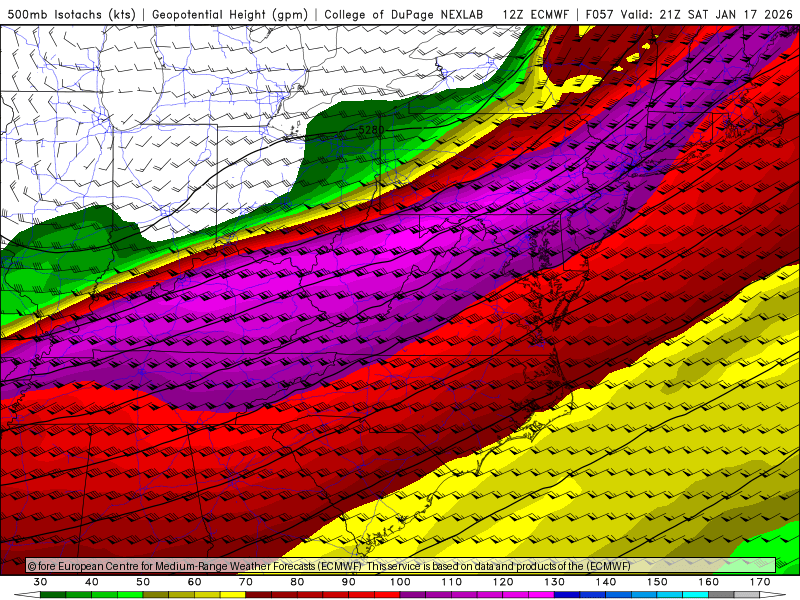
Task: Click the bright yellow legend swatch left of 70
Action: click(x=233, y=595)
